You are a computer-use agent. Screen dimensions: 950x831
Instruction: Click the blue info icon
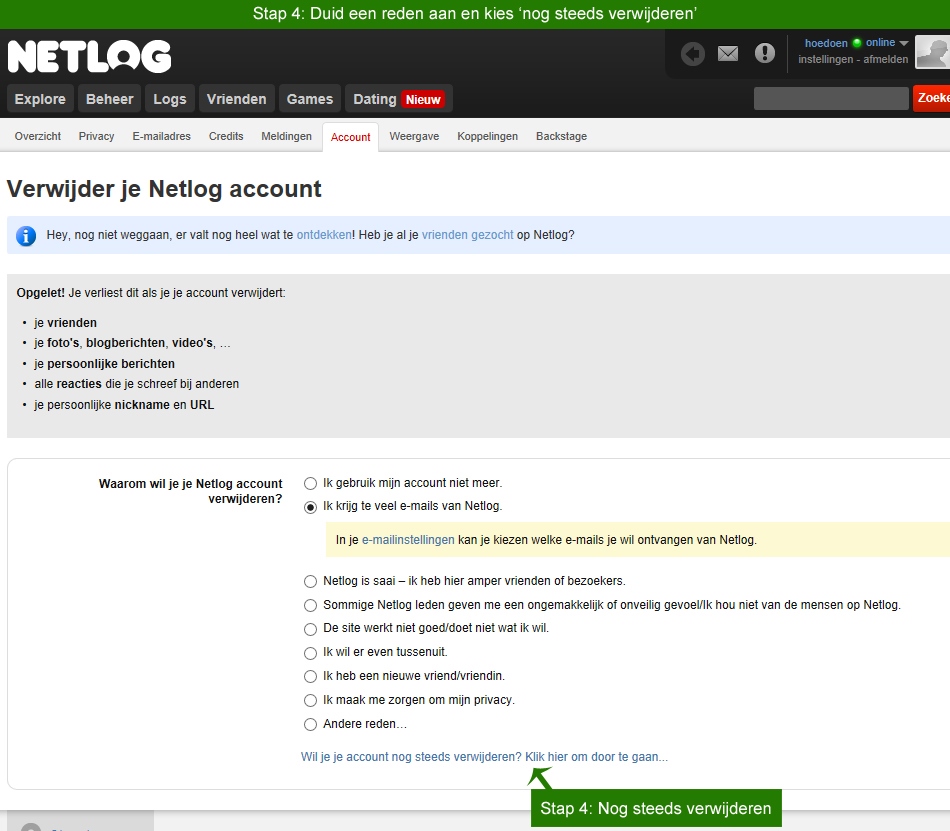coord(25,235)
